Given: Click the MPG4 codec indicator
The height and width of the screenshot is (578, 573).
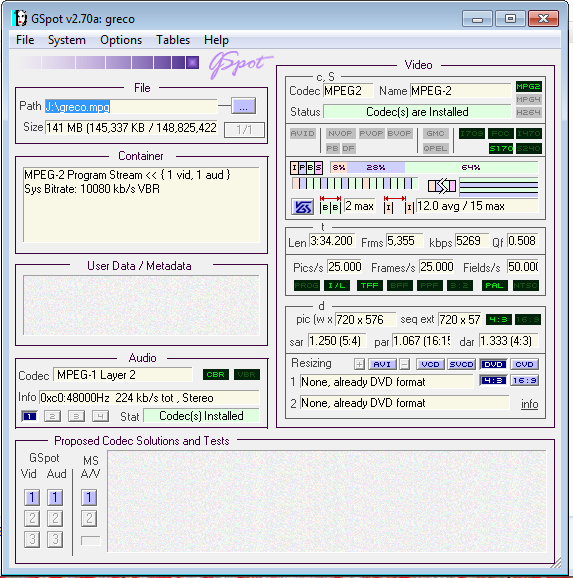Looking at the screenshot, I should (x=528, y=100).
